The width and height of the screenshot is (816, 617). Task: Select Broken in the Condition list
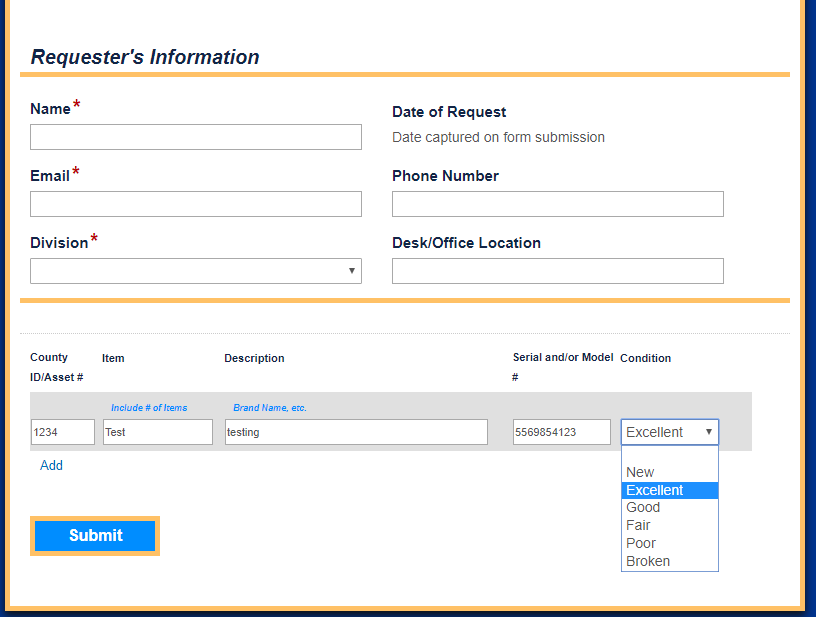648,561
